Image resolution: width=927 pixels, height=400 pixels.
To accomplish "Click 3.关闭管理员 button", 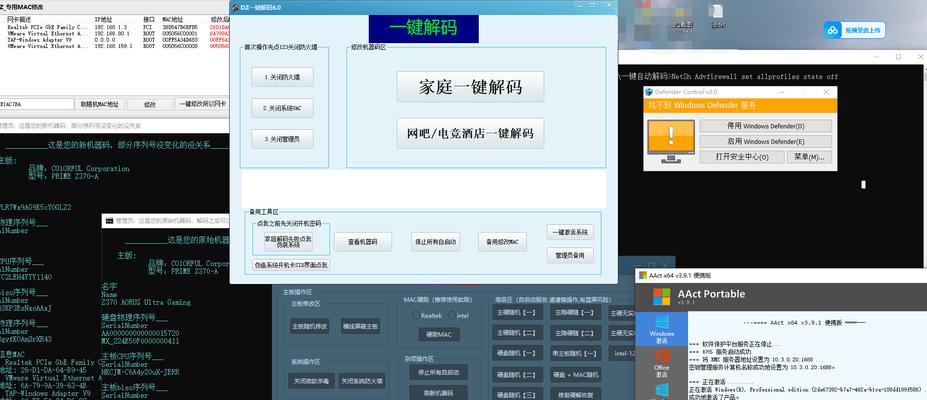I will pyautogui.click(x=282, y=139).
